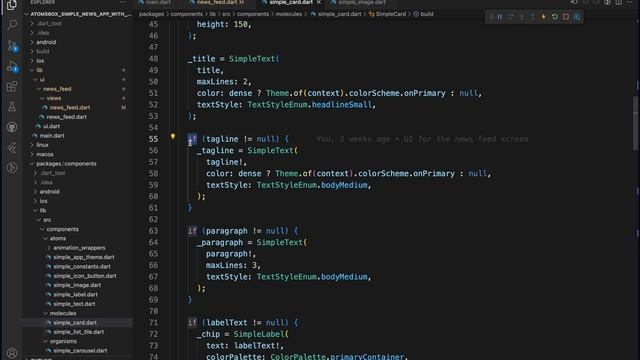Open widget inspector in debug toolbar
The width and height of the screenshot is (640, 360).
[577, 17]
